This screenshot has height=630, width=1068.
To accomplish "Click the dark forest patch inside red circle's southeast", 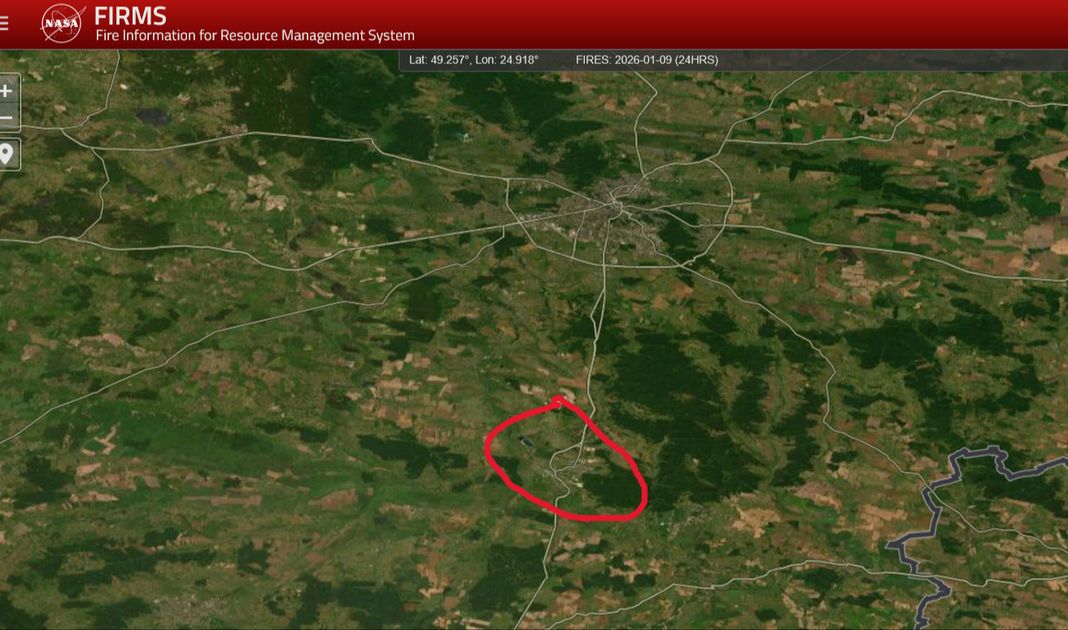I will (x=610, y=490).
